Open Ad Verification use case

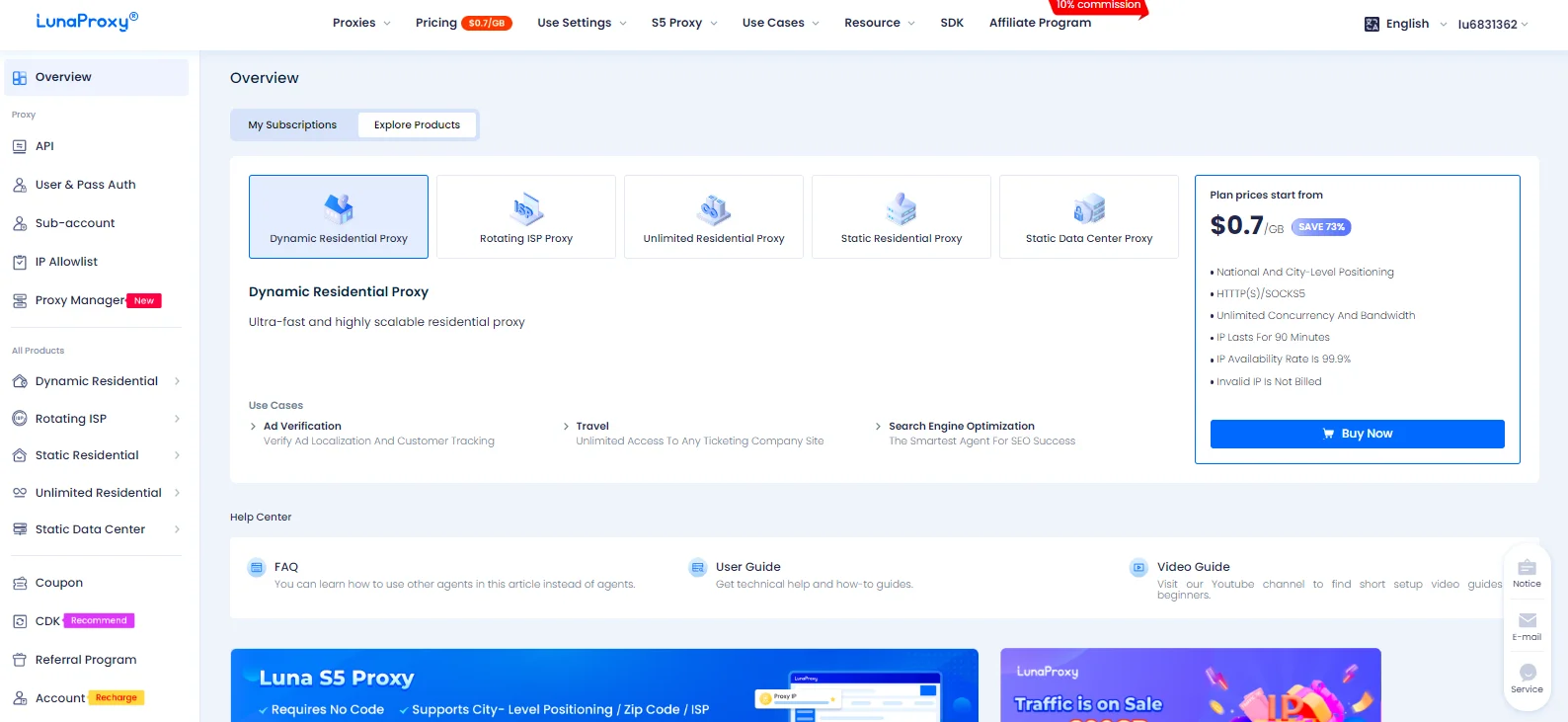tap(302, 427)
